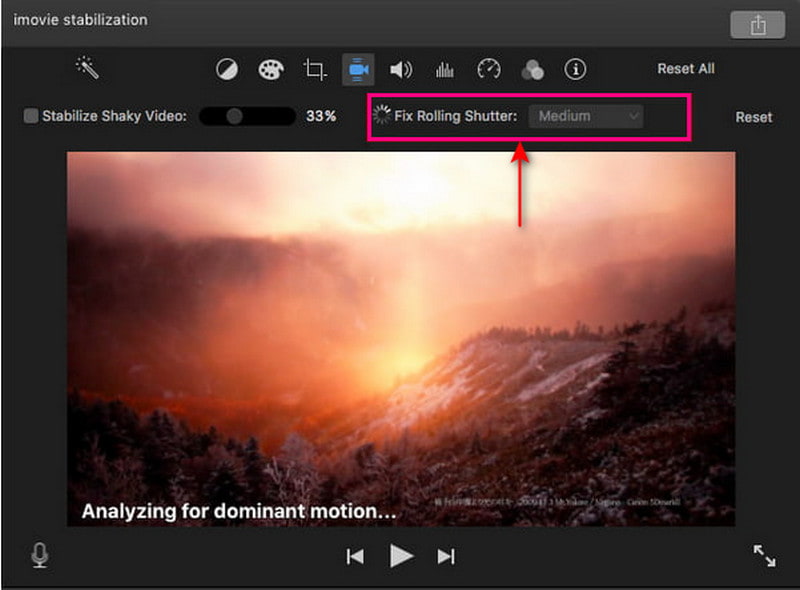
Task: Open the Color Correction palette tool
Action: tap(270, 69)
